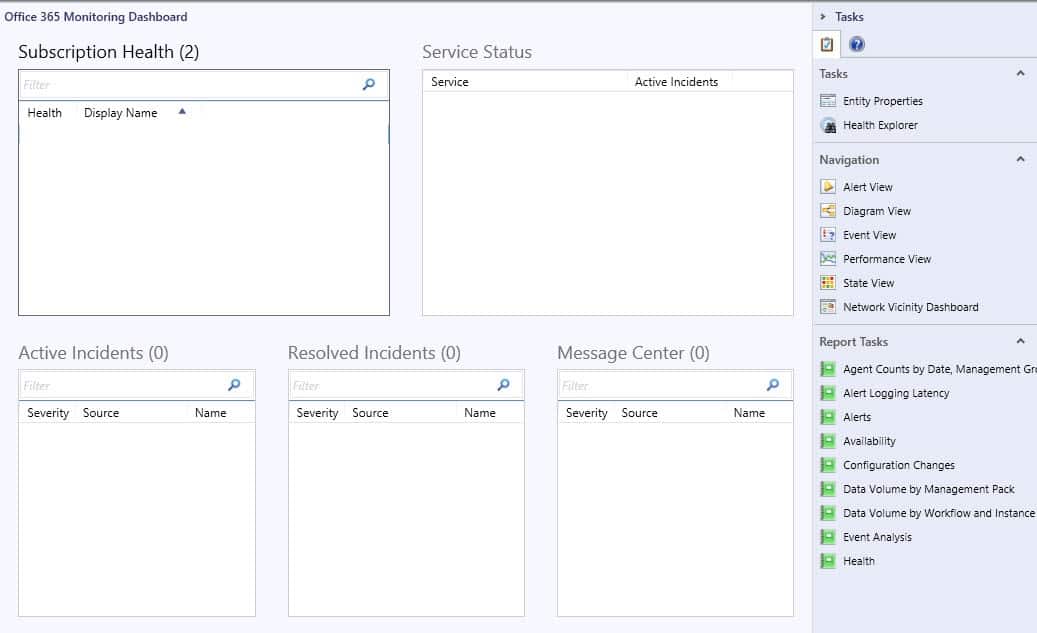1037x633 pixels.
Task: Click the Agent Counts by Date report icon
Action: tap(827, 369)
